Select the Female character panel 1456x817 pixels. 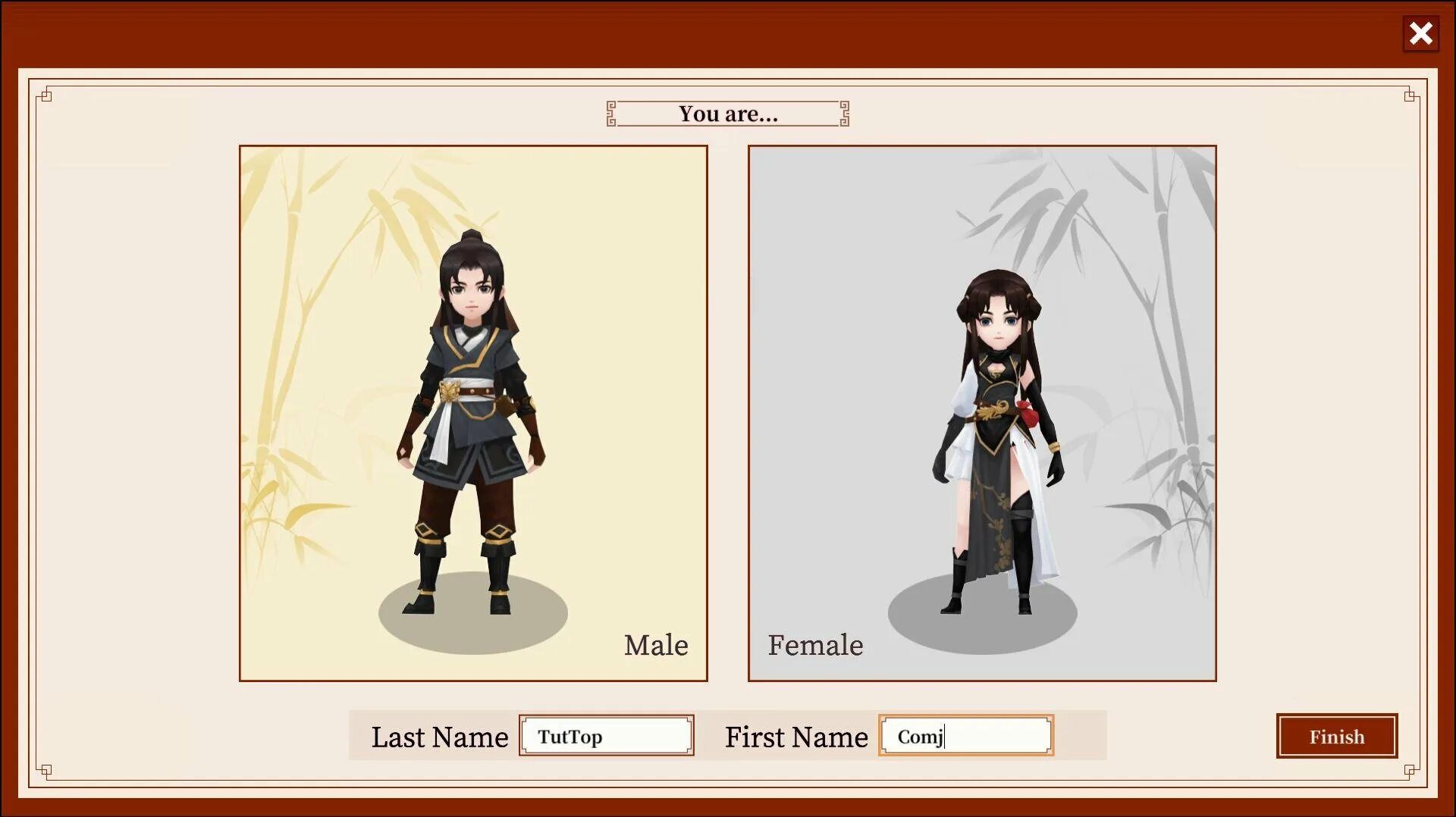[x=982, y=413]
